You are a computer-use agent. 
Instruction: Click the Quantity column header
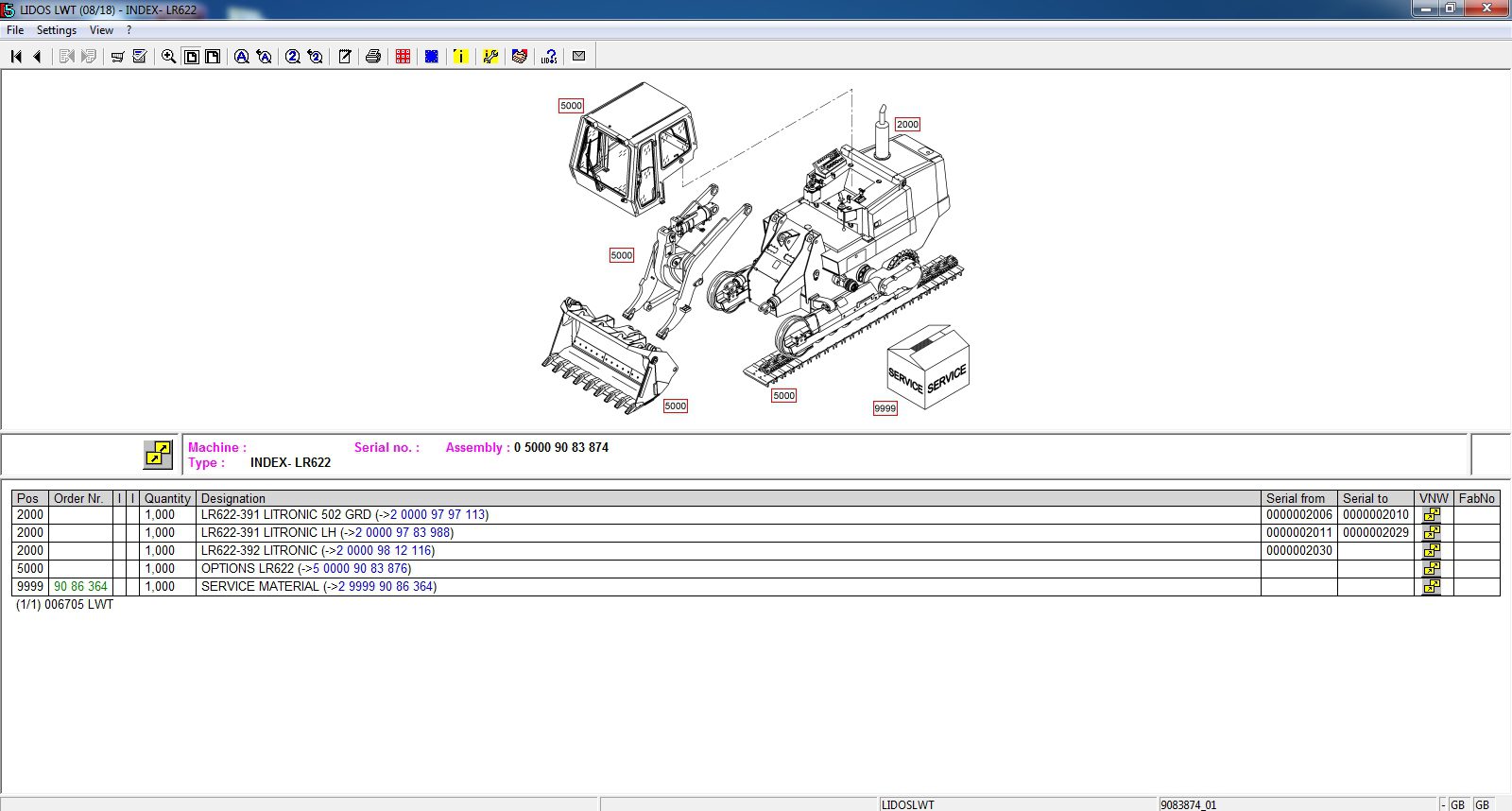click(167, 498)
